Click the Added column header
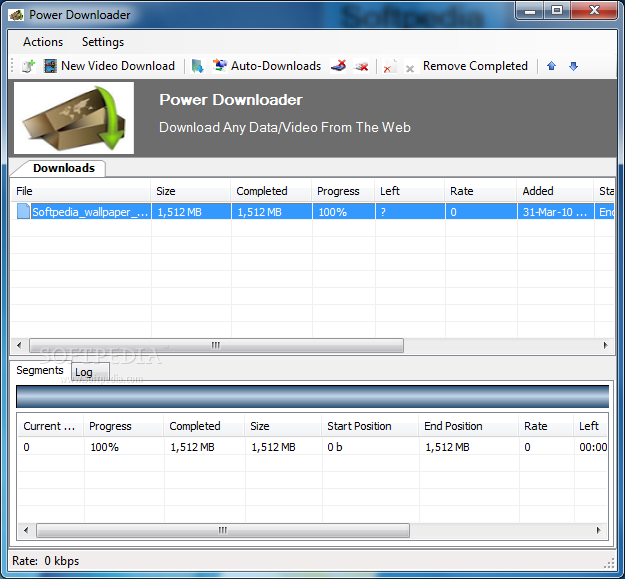Viewport: 625px width, 579px height. click(555, 191)
